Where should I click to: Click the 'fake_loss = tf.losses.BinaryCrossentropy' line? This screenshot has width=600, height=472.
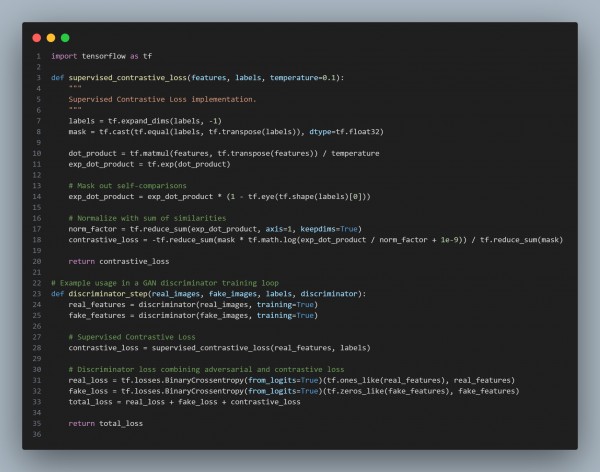tap(294, 391)
